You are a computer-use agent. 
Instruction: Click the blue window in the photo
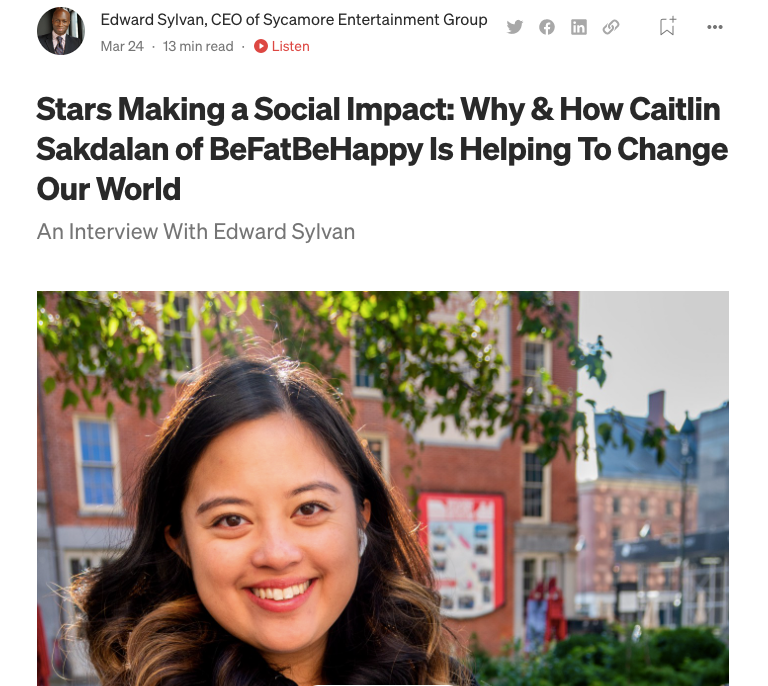[96, 463]
